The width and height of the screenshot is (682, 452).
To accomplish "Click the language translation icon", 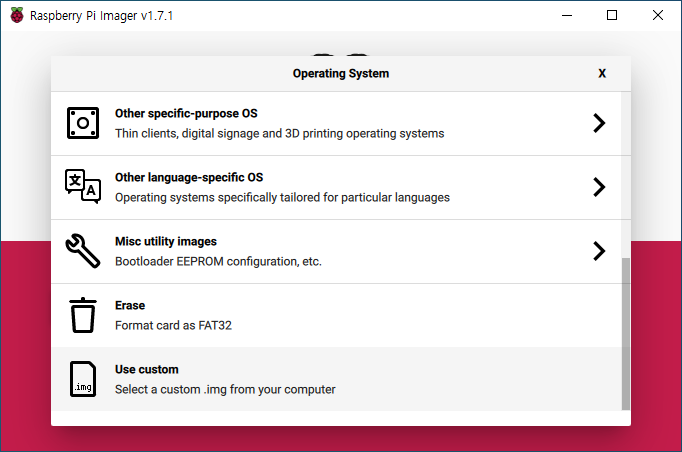I will tap(83, 187).
